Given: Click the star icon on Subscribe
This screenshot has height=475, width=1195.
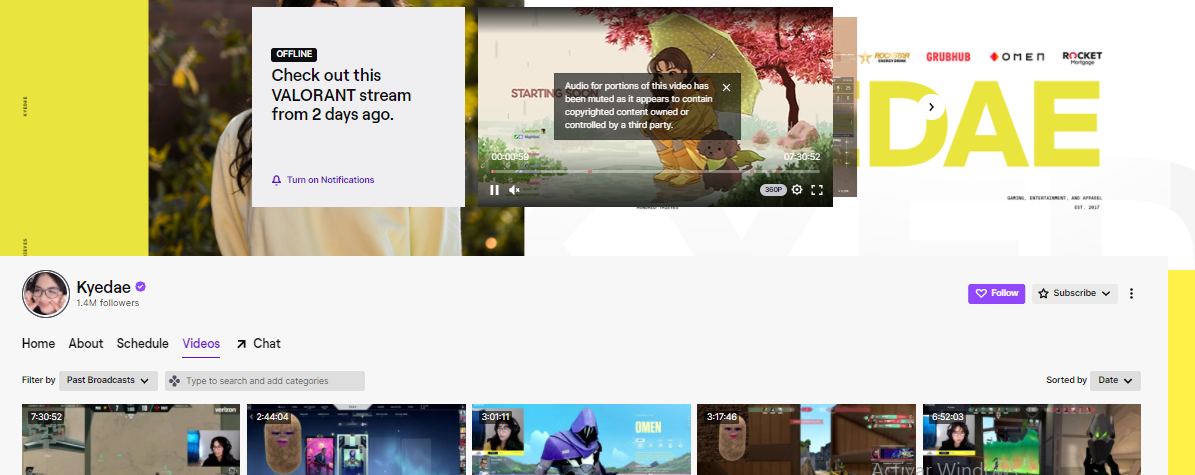Looking at the screenshot, I should [x=1043, y=294].
